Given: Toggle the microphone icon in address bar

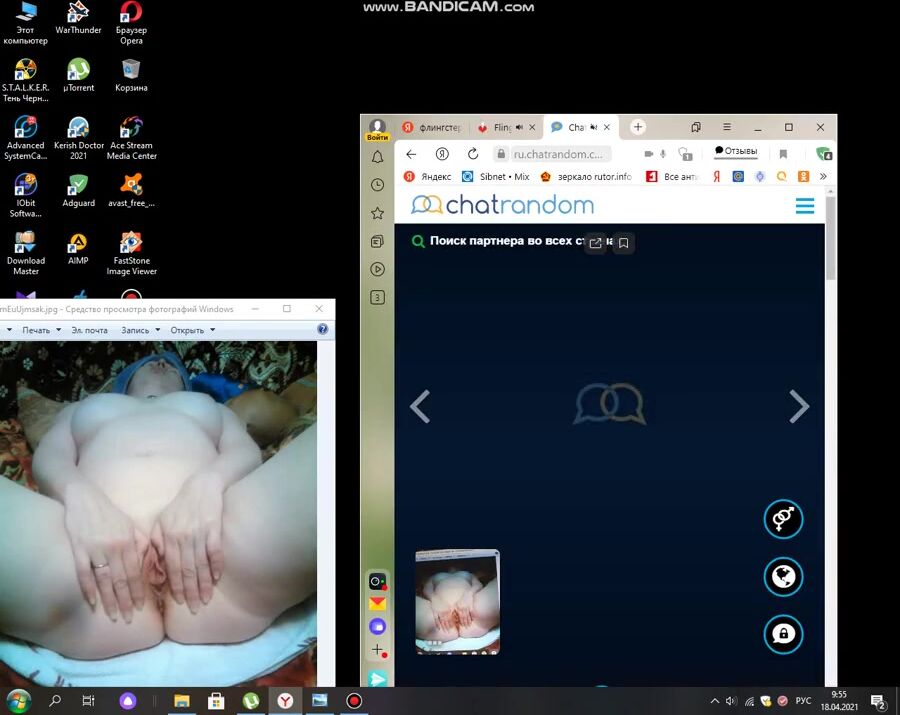Looking at the screenshot, I should point(662,154).
